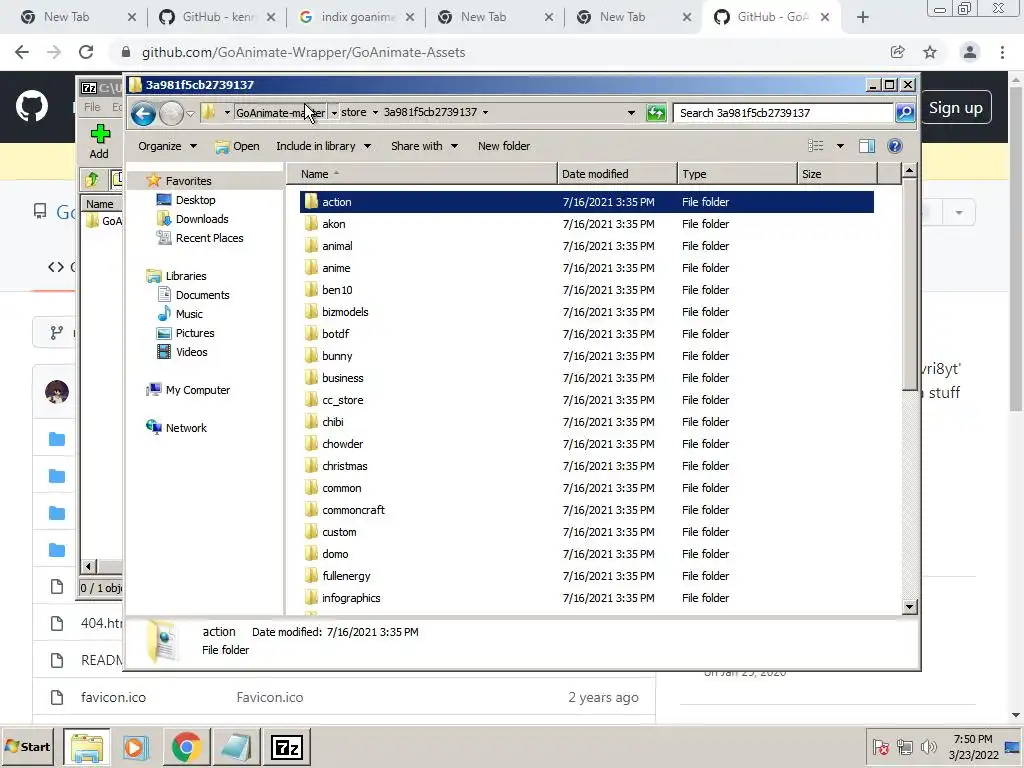Image resolution: width=1024 pixels, height=768 pixels.
Task: Open Chrome three-dot menu
Action: pos(1002,52)
